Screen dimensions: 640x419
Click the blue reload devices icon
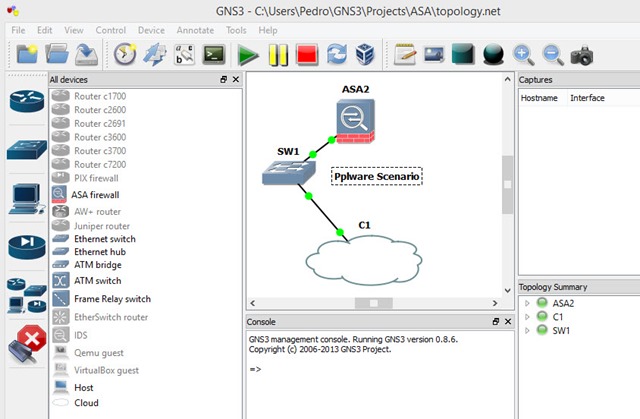(336, 55)
